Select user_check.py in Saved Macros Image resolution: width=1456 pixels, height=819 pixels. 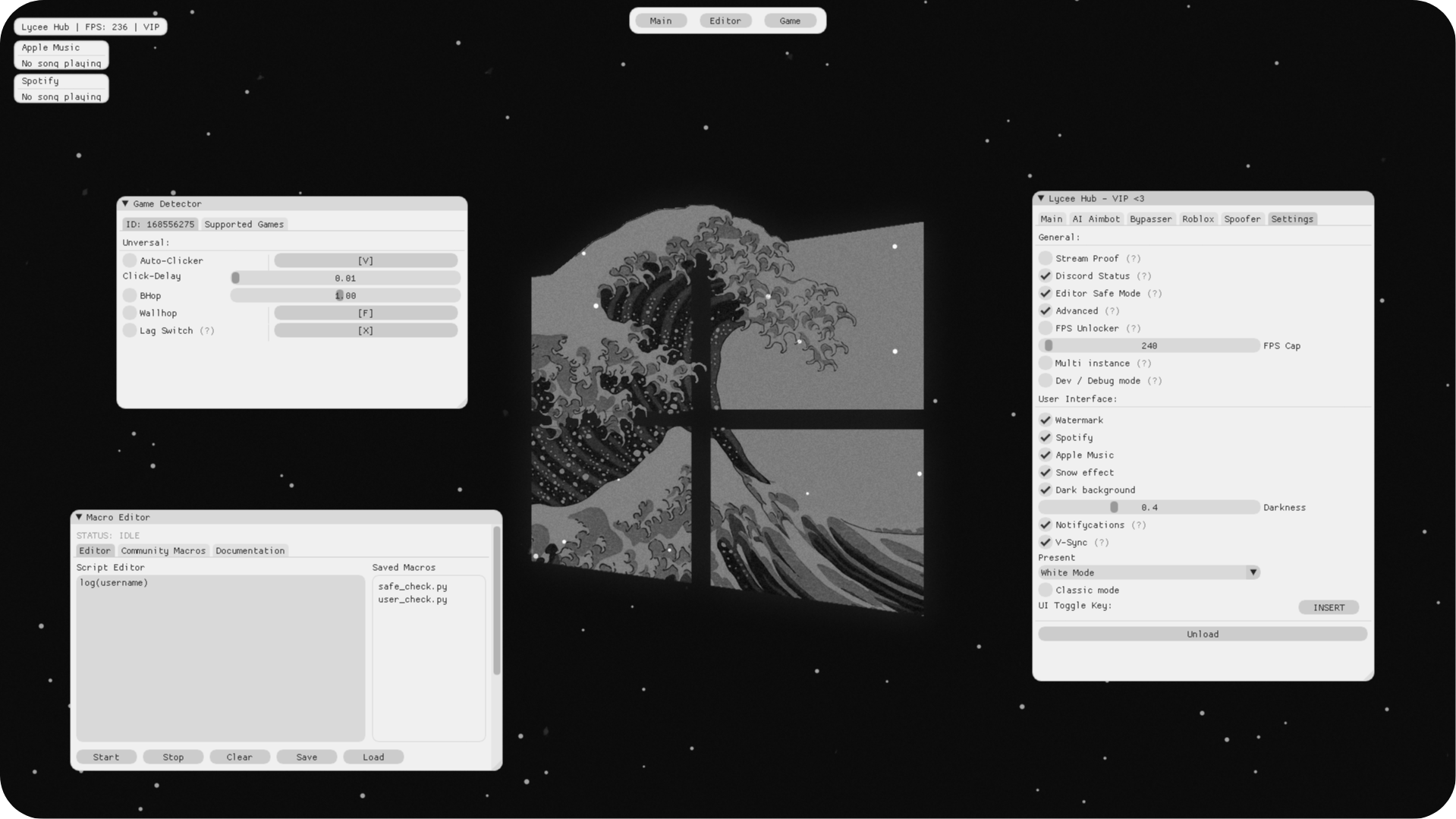pos(413,599)
